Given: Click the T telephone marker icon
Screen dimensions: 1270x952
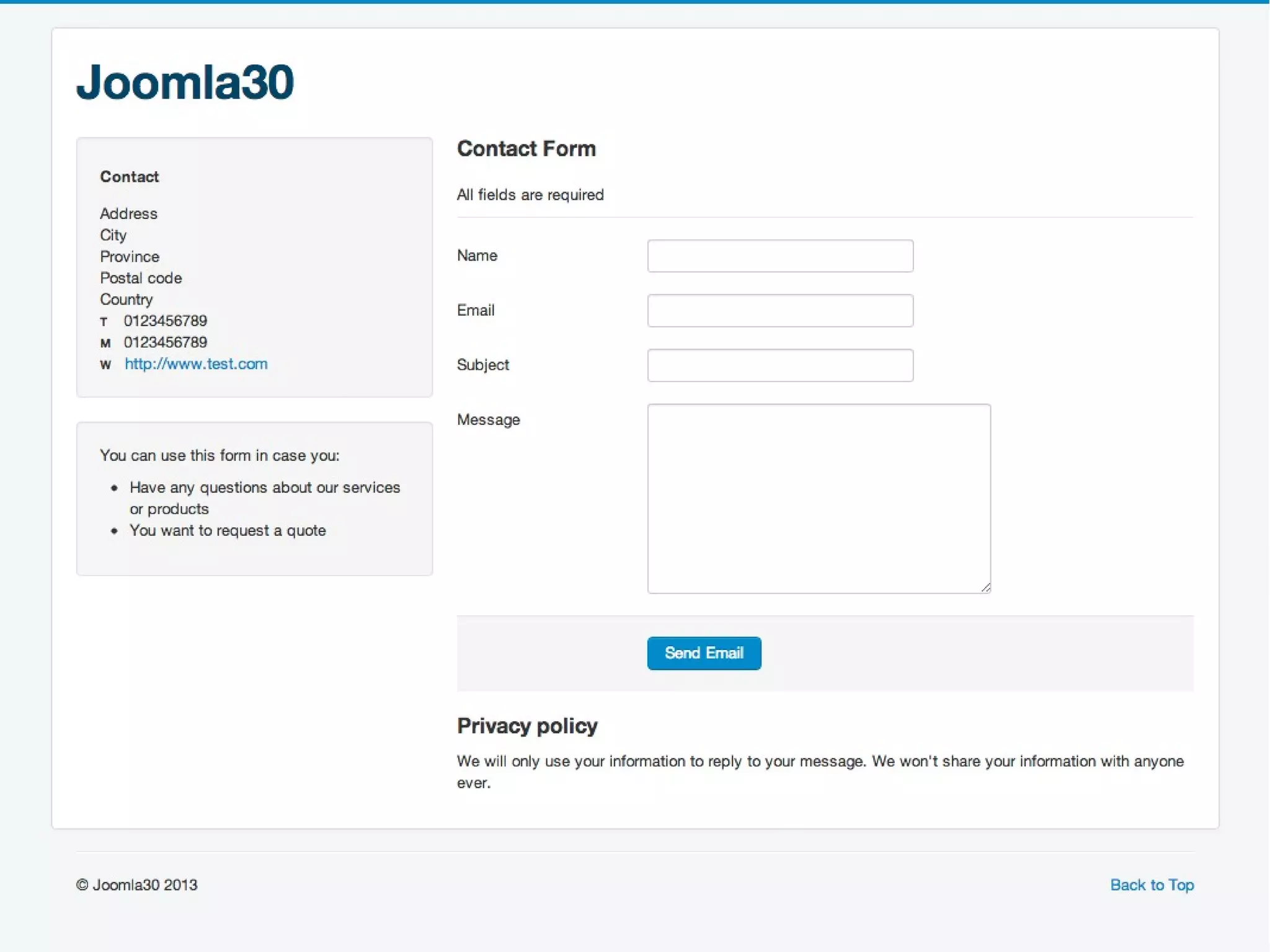Looking at the screenshot, I should pos(104,322).
